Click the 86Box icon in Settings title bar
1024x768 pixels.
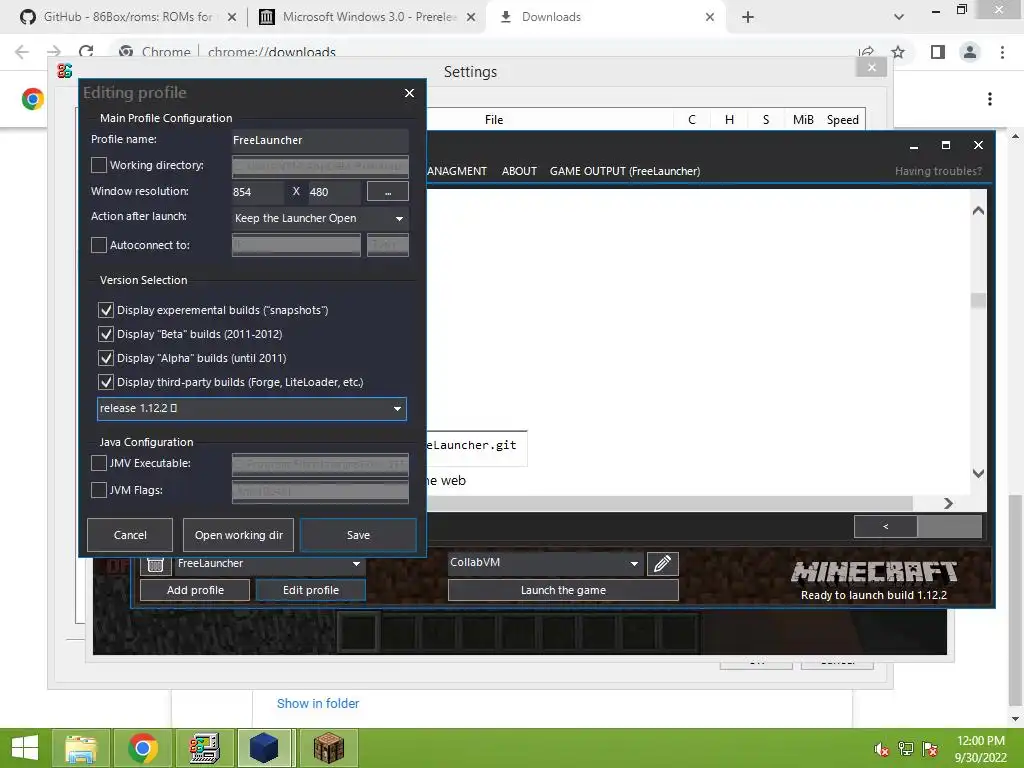coord(64,71)
